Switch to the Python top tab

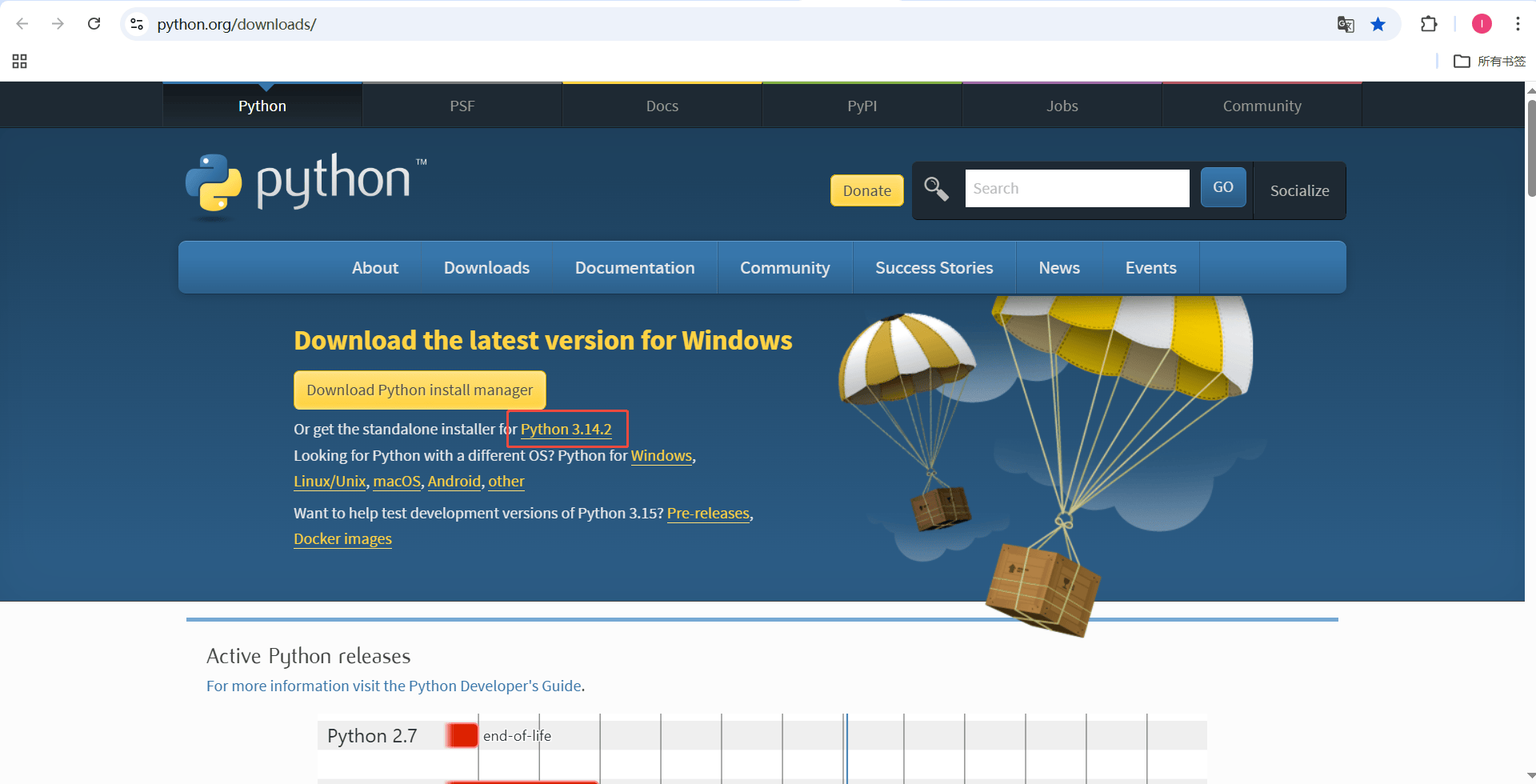click(x=262, y=106)
